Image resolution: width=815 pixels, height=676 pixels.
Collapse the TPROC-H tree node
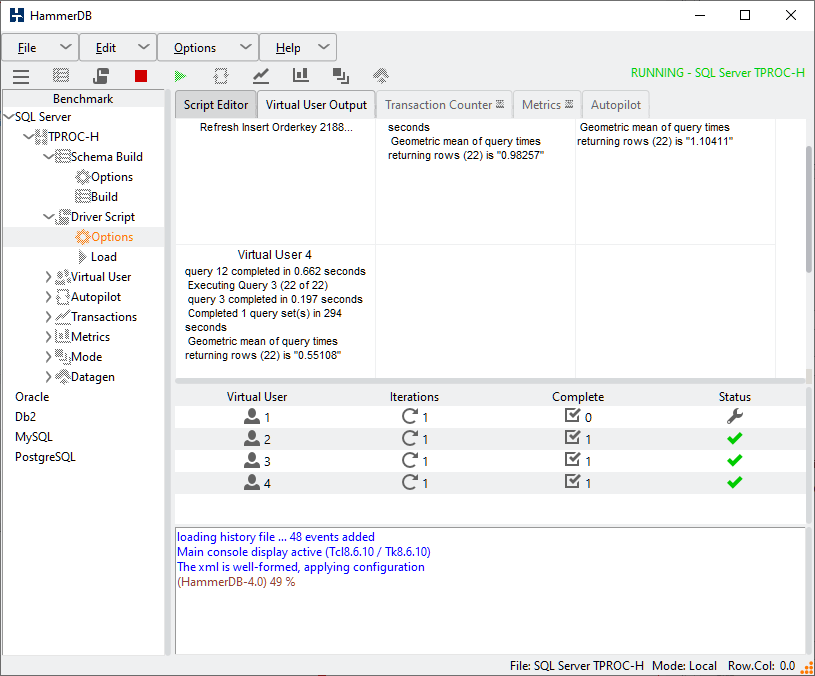click(x=29, y=137)
